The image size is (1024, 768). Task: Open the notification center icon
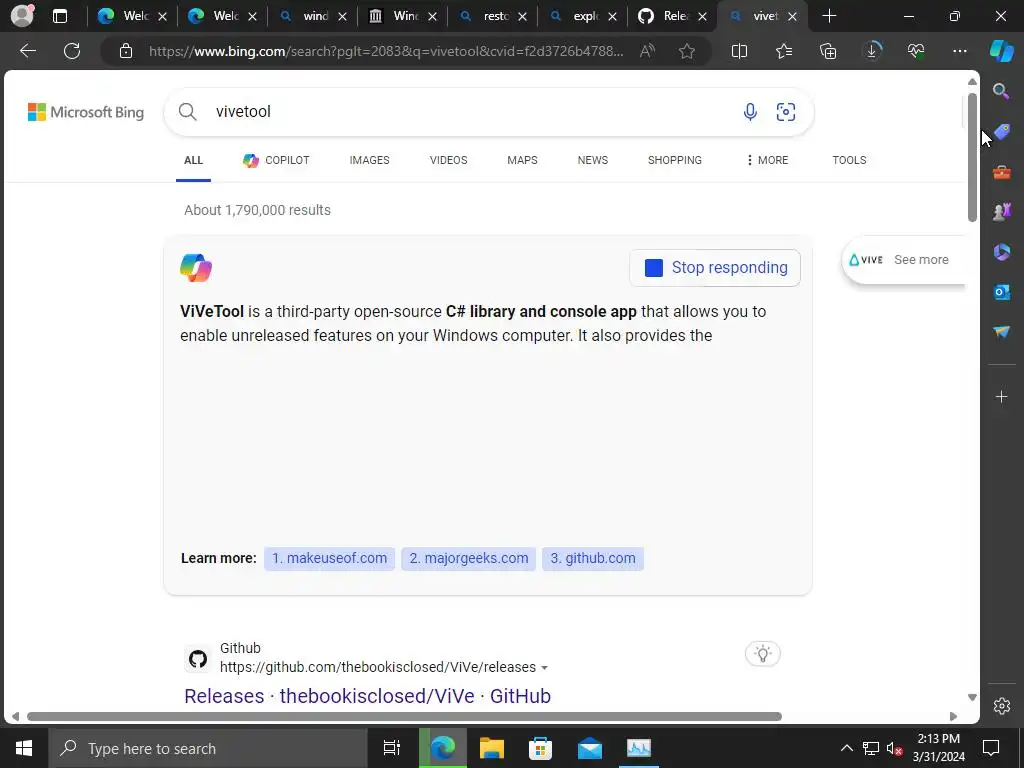pos(991,748)
